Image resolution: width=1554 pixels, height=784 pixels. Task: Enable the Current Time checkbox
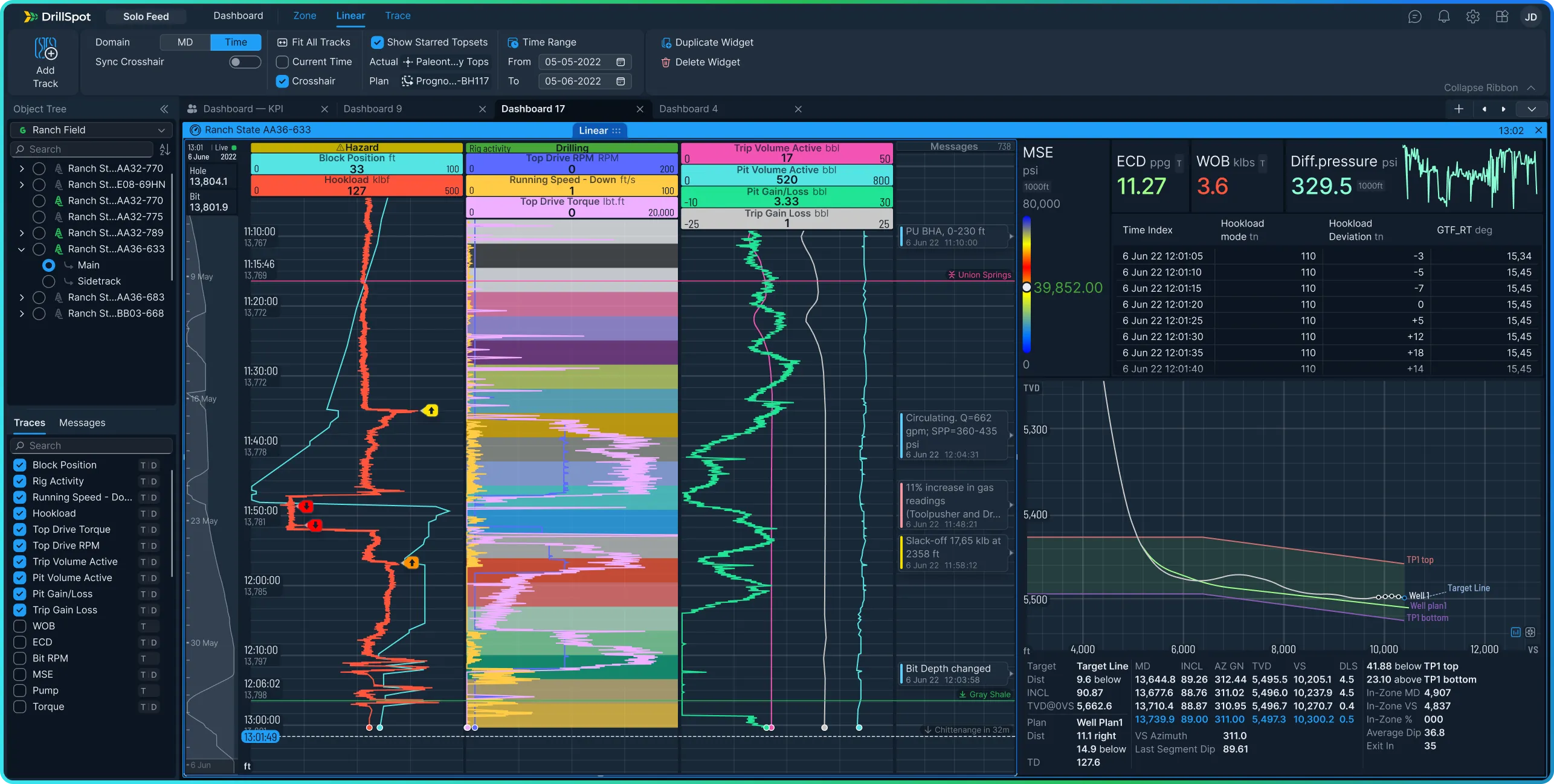pyautogui.click(x=282, y=62)
